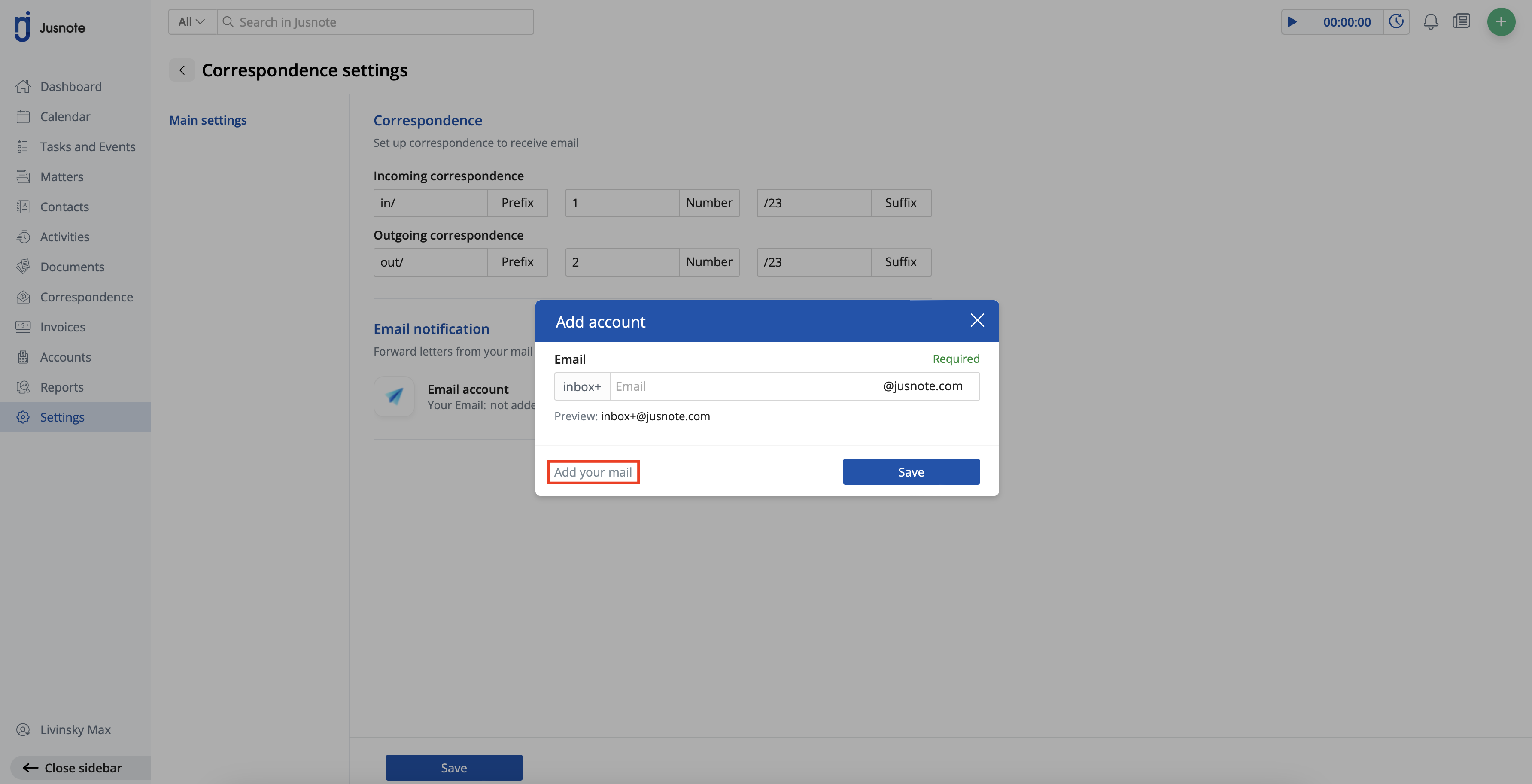Click Close sidebar button
The image size is (1532, 784).
(x=80, y=767)
